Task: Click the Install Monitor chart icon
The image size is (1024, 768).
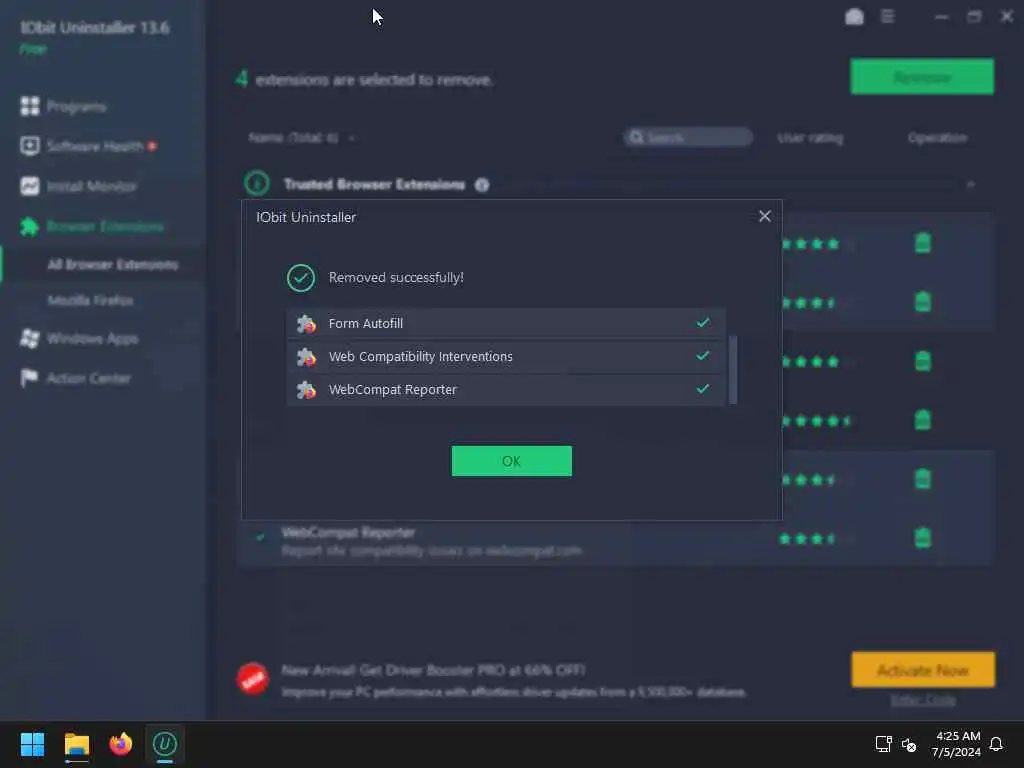Action: pos(30,186)
